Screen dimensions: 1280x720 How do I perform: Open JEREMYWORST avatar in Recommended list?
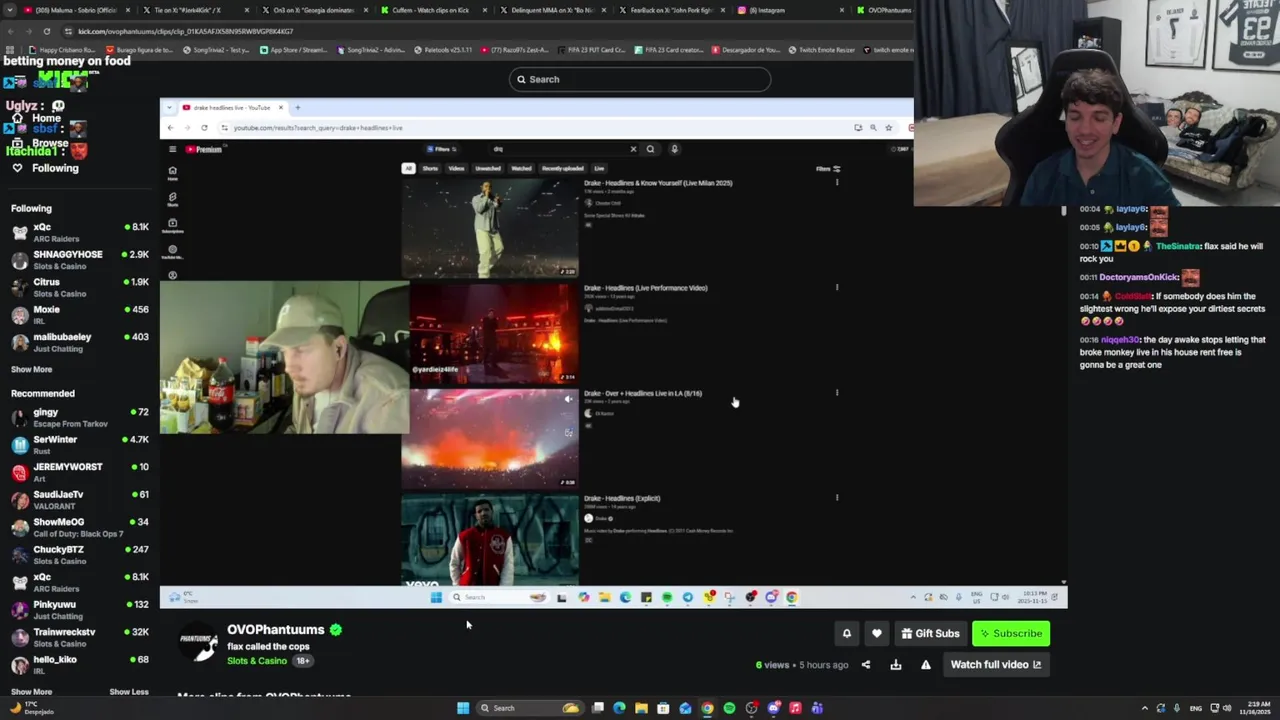pyautogui.click(x=20, y=473)
